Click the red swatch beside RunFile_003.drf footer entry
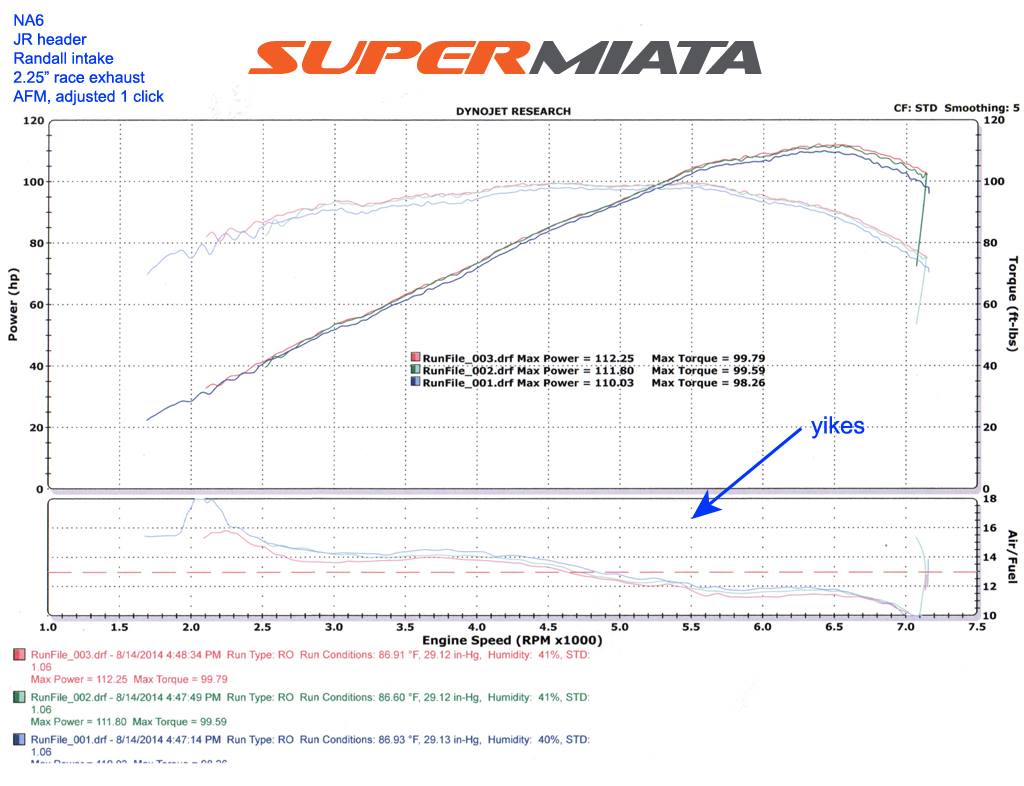 (20, 655)
